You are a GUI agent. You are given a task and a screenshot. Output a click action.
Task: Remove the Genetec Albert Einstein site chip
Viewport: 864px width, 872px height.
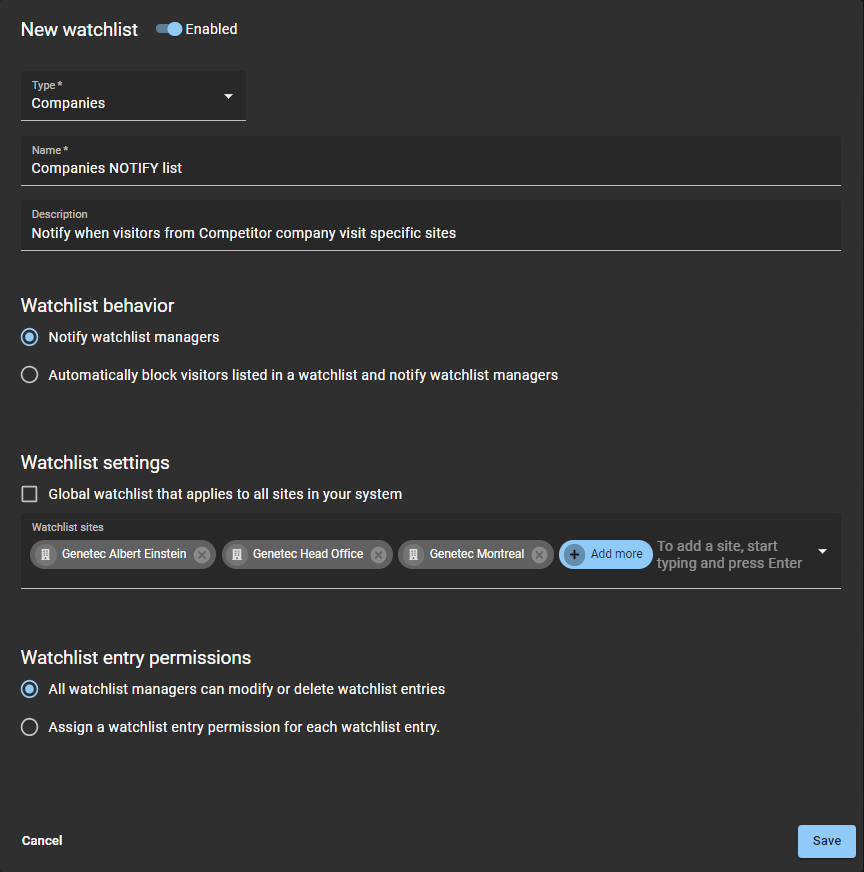(202, 555)
